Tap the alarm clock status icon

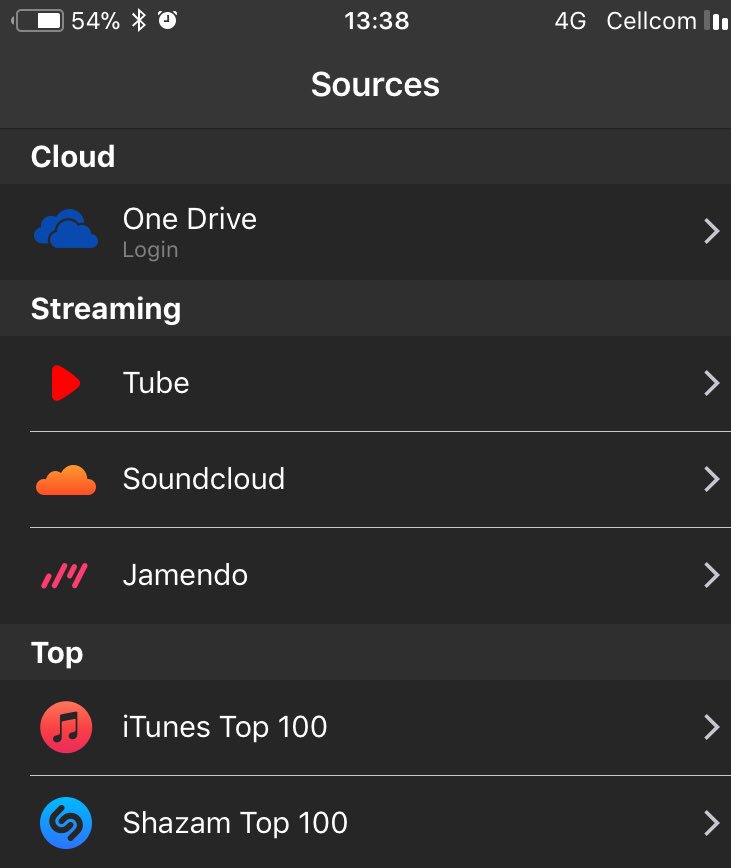168,20
